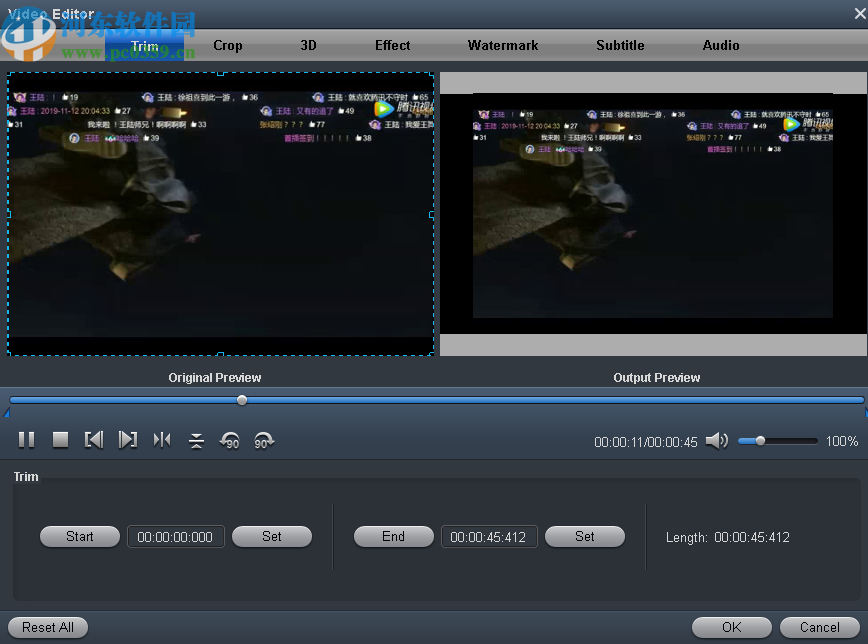This screenshot has height=644, width=868.
Task: Click the Start trim button
Action: coord(79,536)
